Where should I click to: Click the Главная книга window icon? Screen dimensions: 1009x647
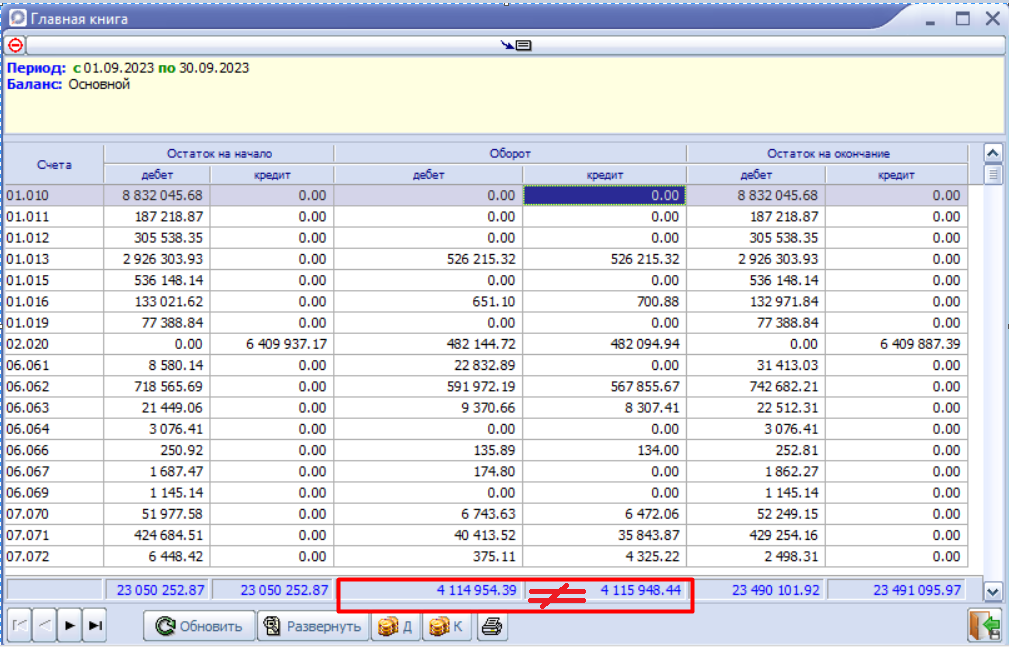click(16, 18)
